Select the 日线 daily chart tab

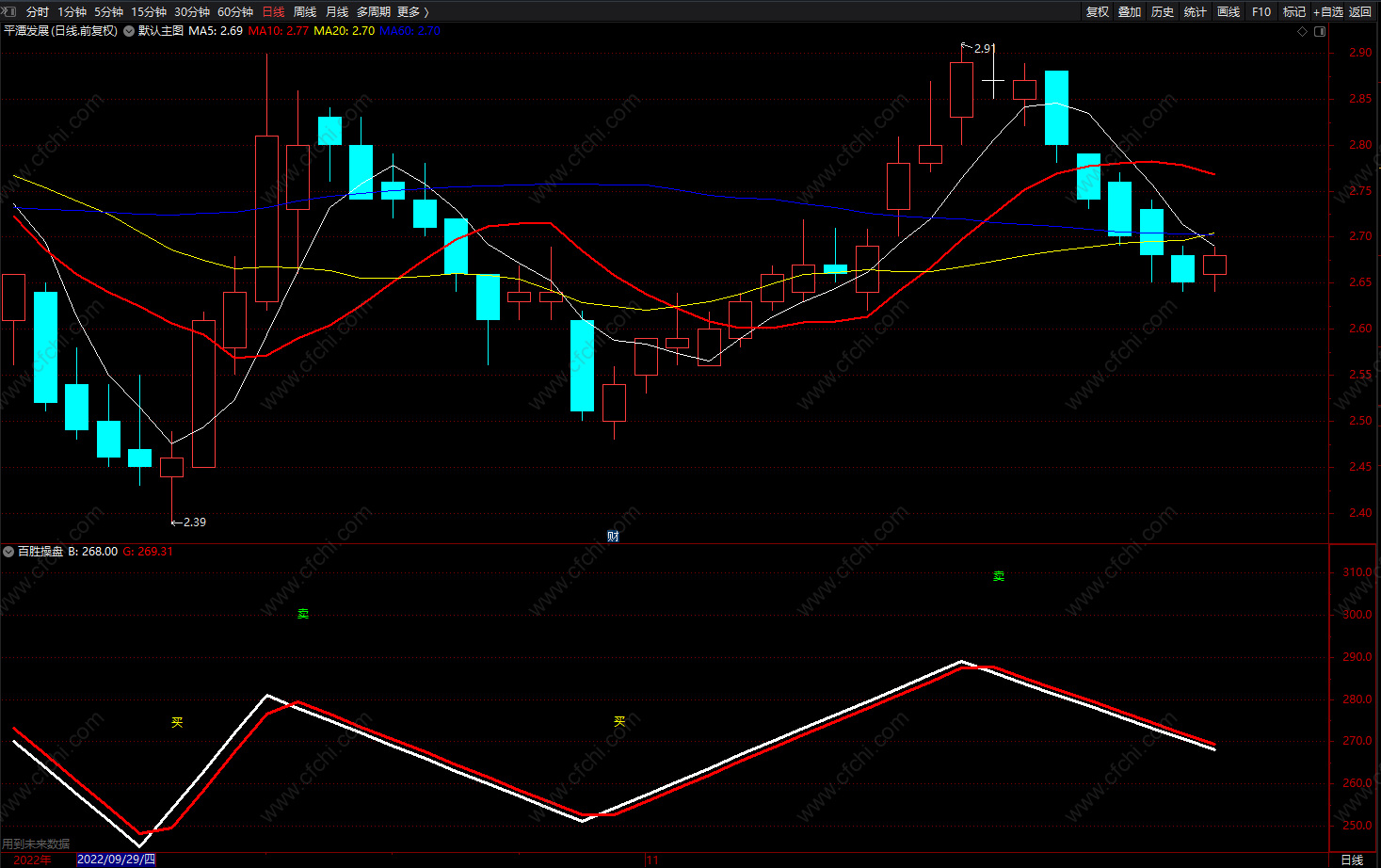(273, 12)
